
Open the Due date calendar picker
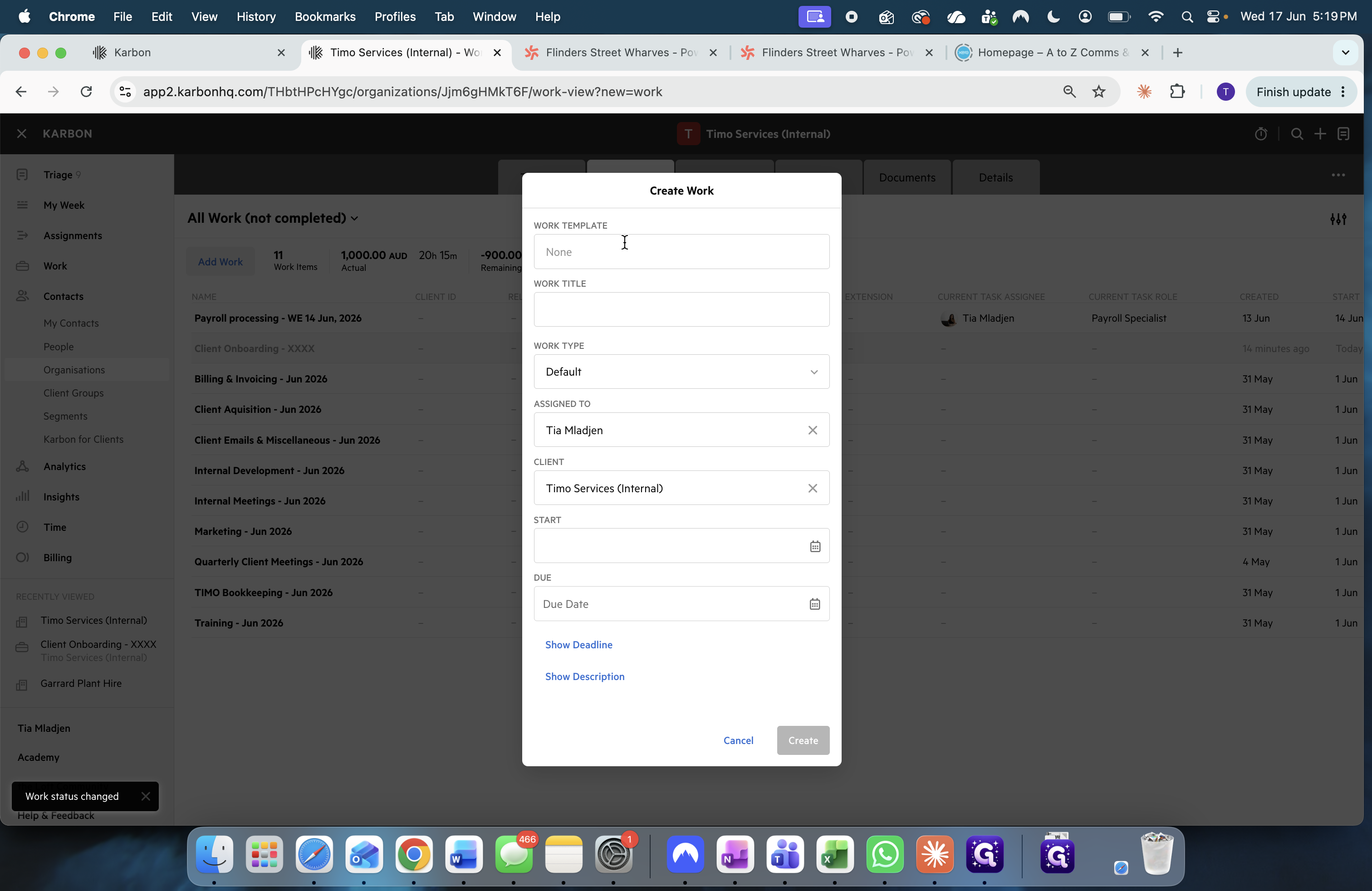tap(814, 603)
